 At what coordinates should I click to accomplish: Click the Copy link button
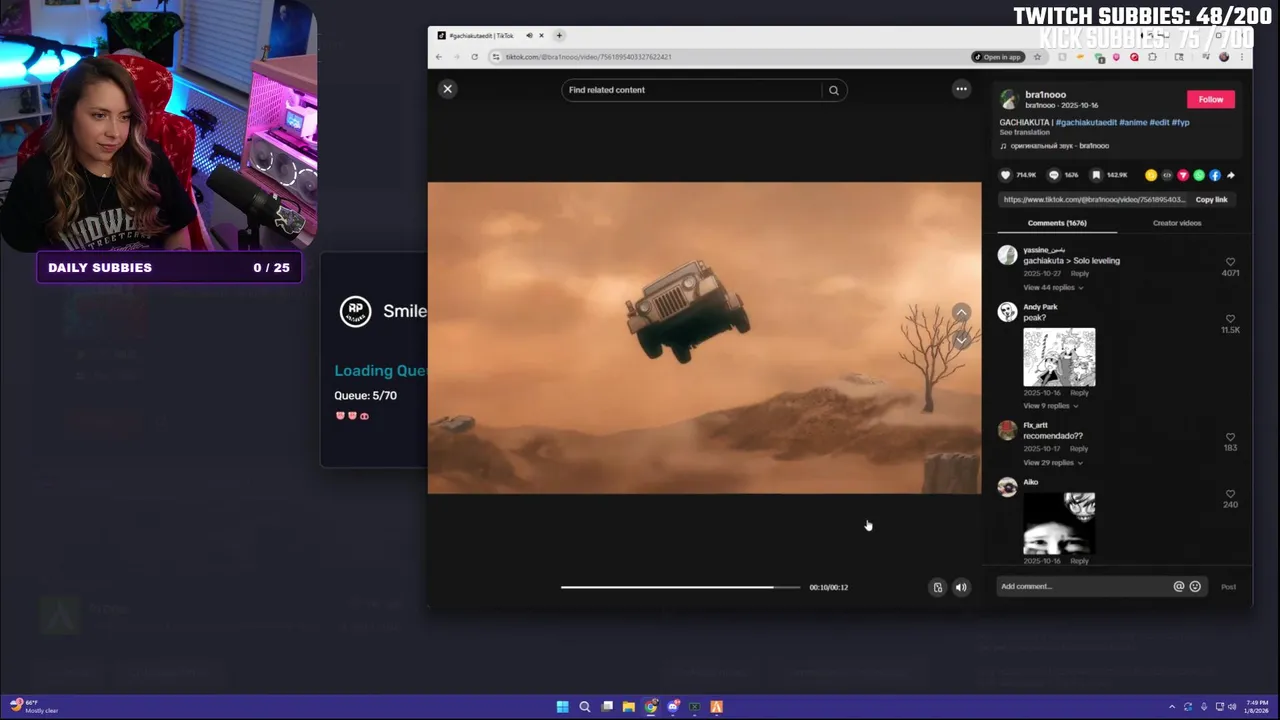pos(1211,200)
